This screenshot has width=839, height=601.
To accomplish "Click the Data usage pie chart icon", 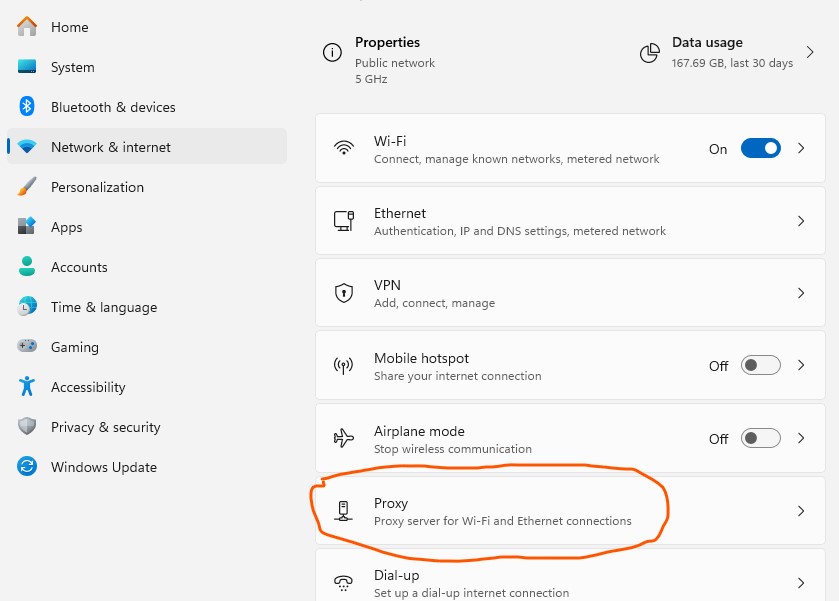I will coord(650,52).
